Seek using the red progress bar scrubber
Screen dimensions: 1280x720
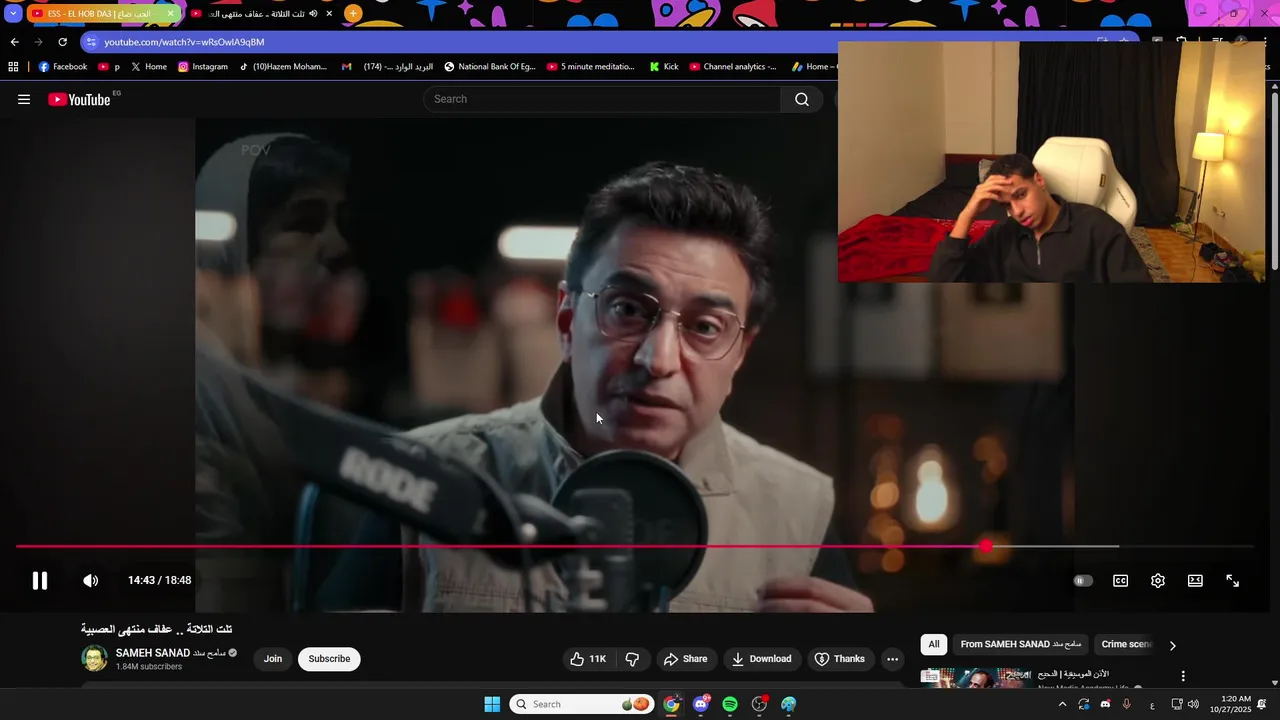[x=986, y=546]
